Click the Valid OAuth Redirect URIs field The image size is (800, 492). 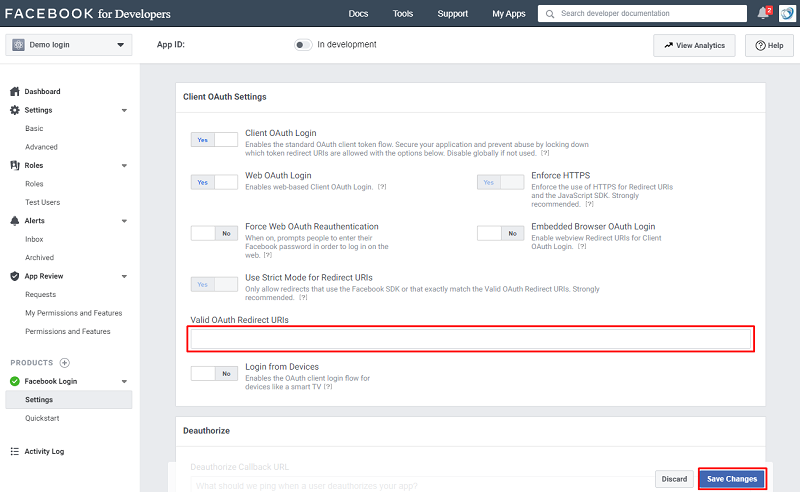(x=470, y=339)
